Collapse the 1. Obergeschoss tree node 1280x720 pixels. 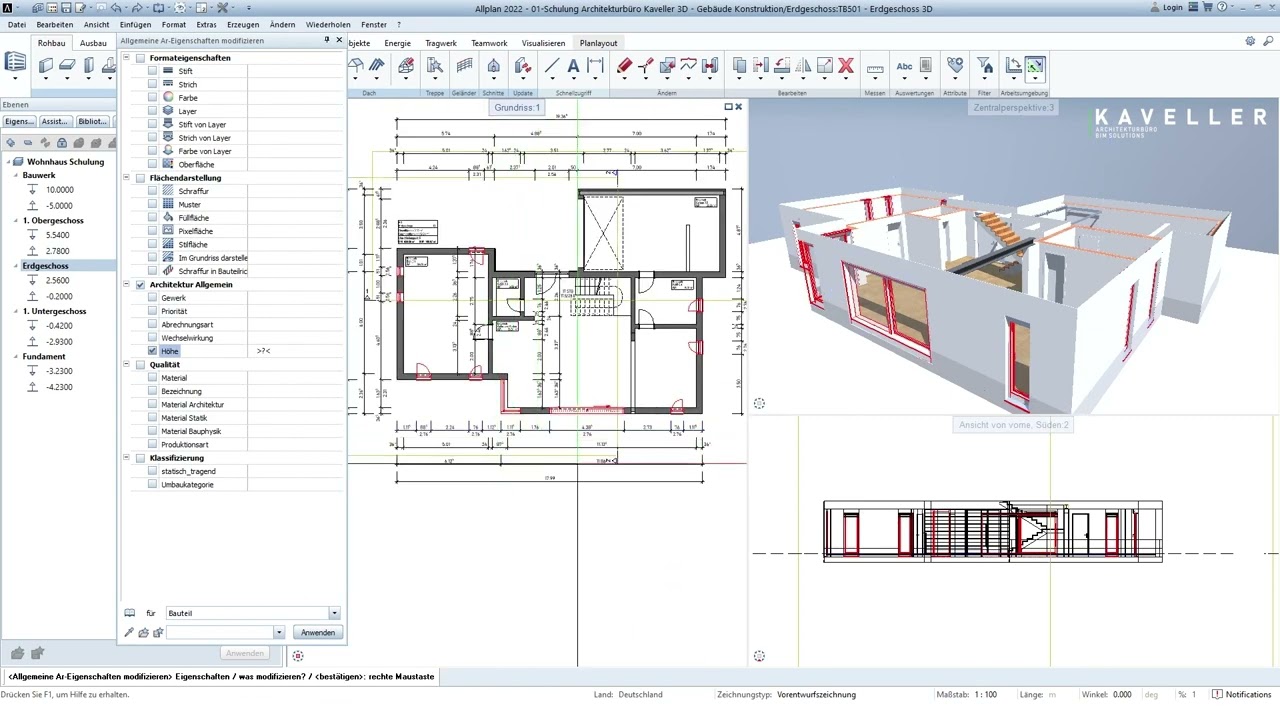pyautogui.click(x=16, y=221)
